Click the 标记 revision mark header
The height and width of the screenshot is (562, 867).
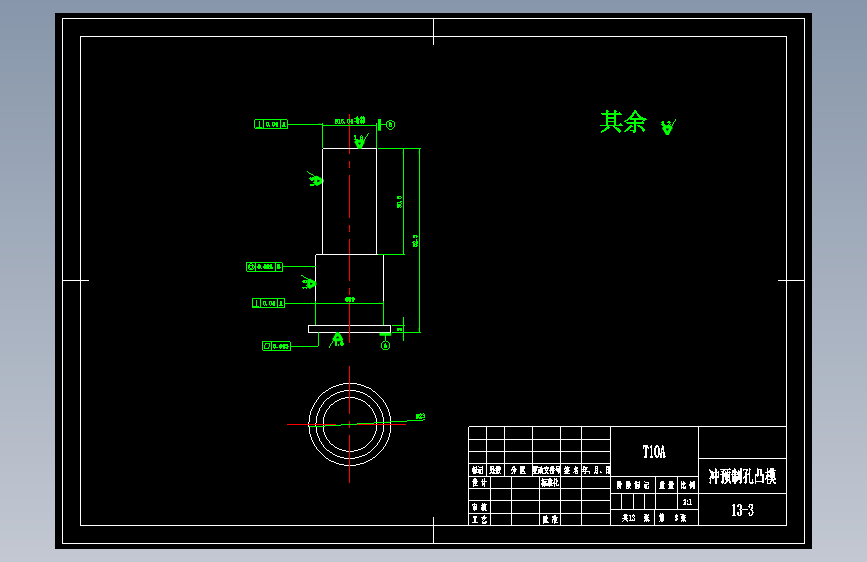pos(477,470)
